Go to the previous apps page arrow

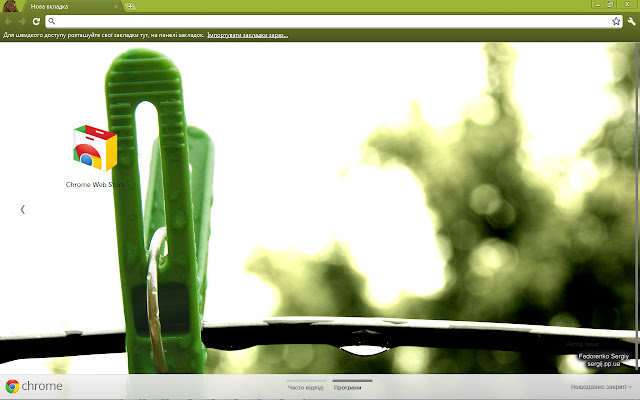click(x=22, y=209)
